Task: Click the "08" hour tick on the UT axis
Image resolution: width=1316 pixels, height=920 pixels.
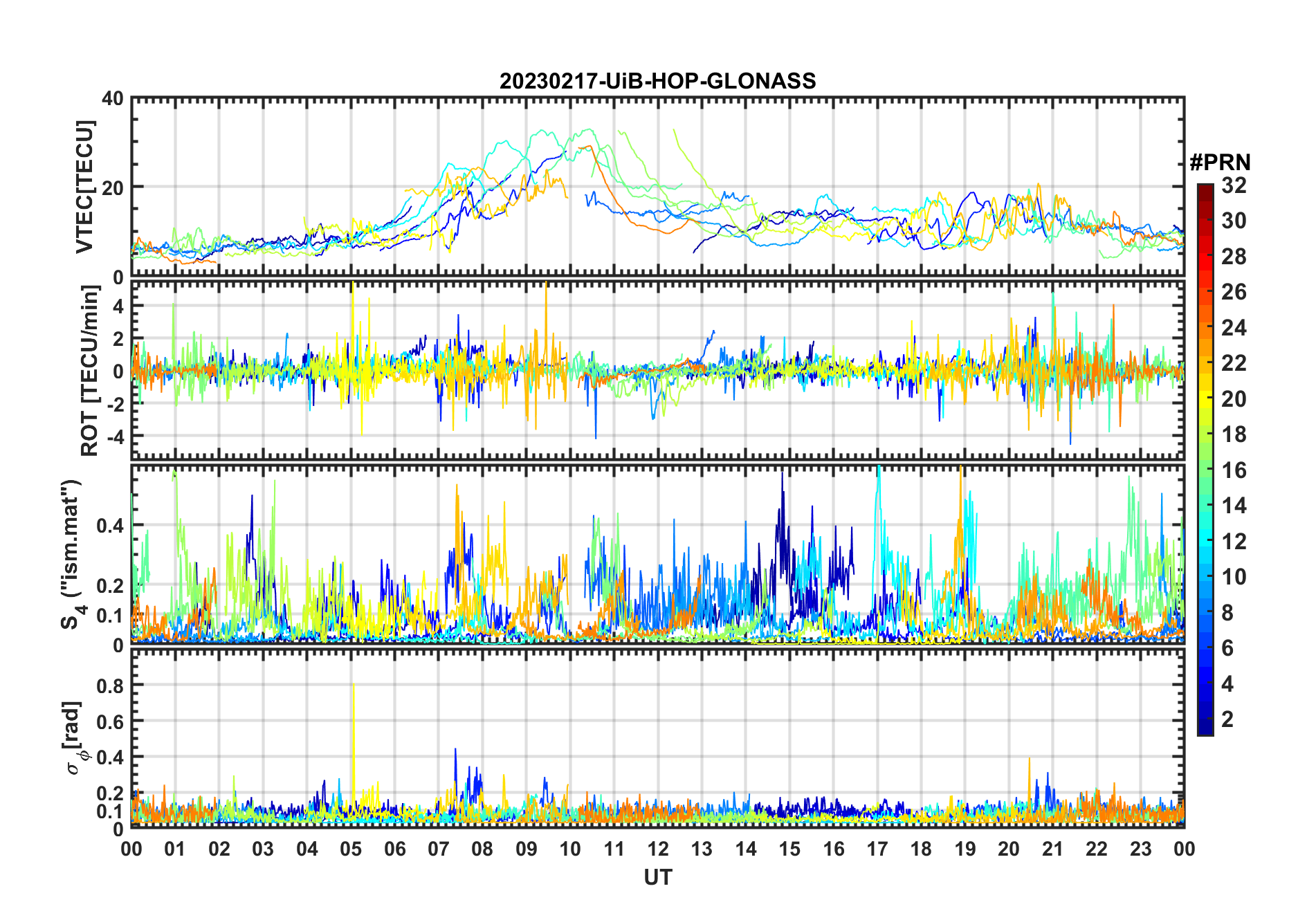Action: tap(482, 849)
